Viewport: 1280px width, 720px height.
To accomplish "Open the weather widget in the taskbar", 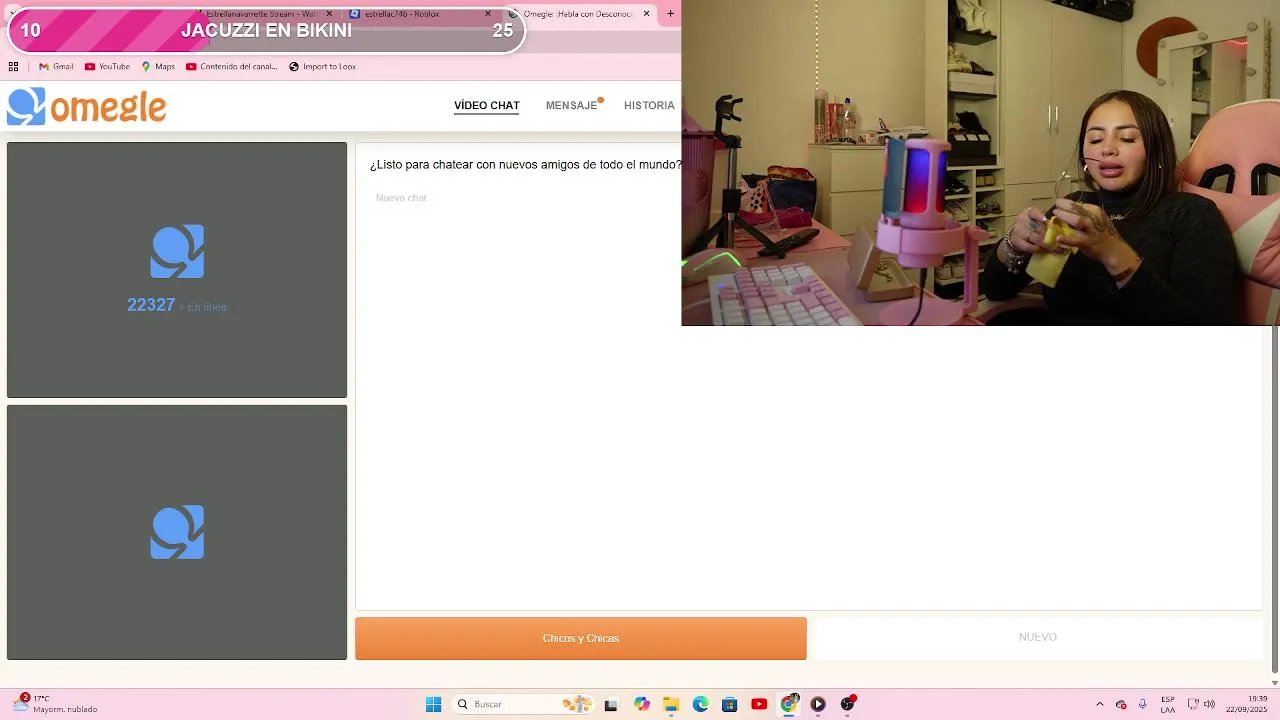I will tap(55, 704).
